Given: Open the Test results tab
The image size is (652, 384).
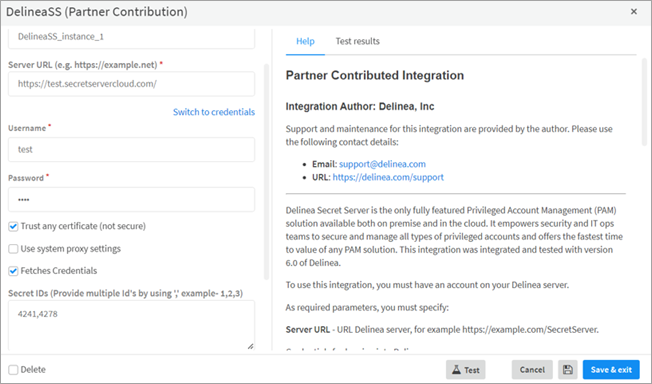Looking at the screenshot, I should [358, 41].
